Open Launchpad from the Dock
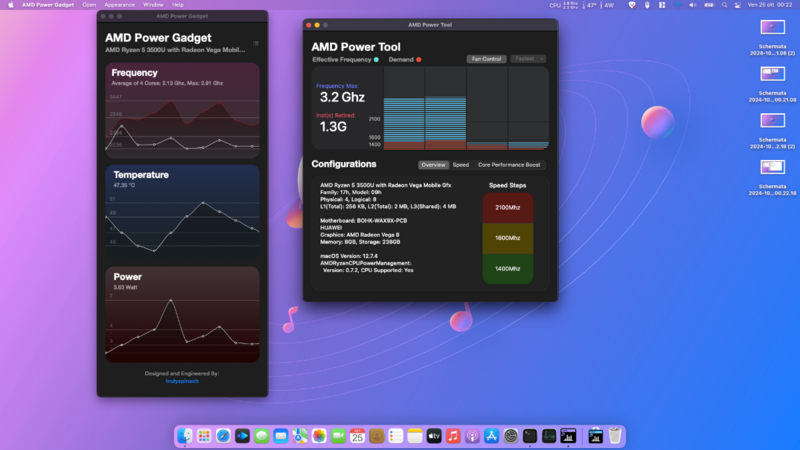Screen dimensions: 800x450 [x=204, y=436]
